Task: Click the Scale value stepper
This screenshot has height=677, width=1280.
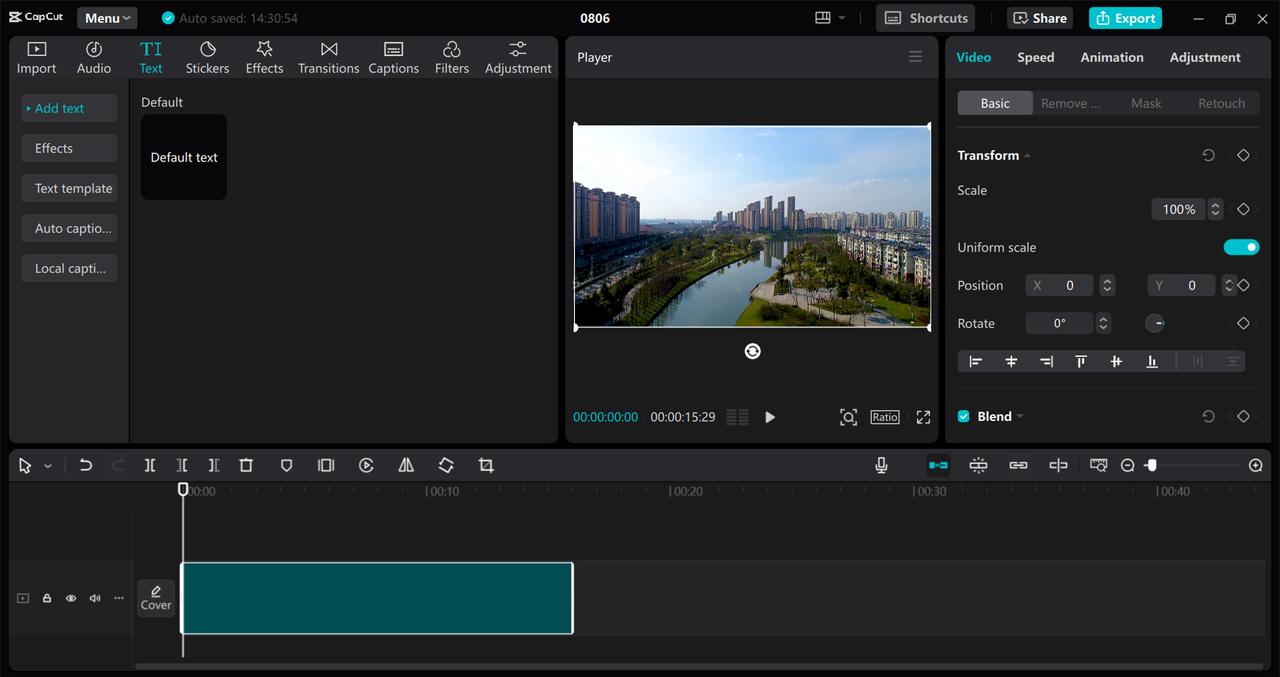Action: pyautogui.click(x=1215, y=209)
